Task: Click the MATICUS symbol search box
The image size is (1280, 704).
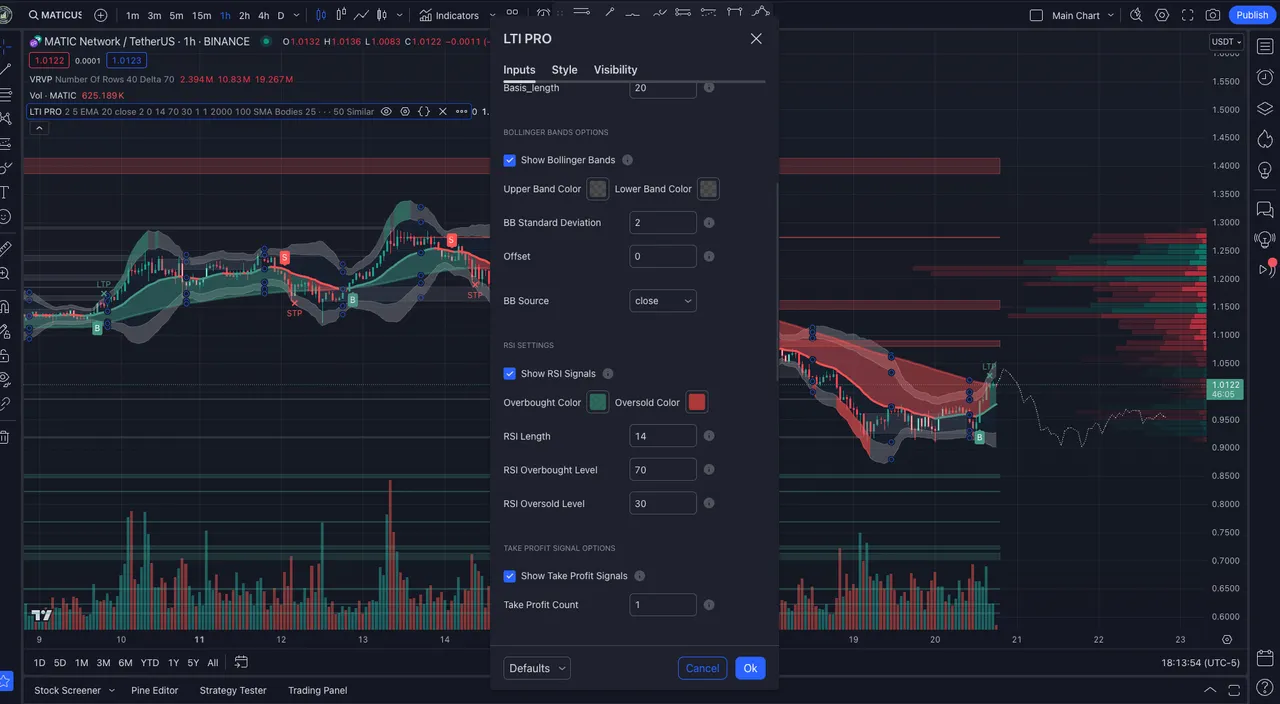Action: point(54,15)
